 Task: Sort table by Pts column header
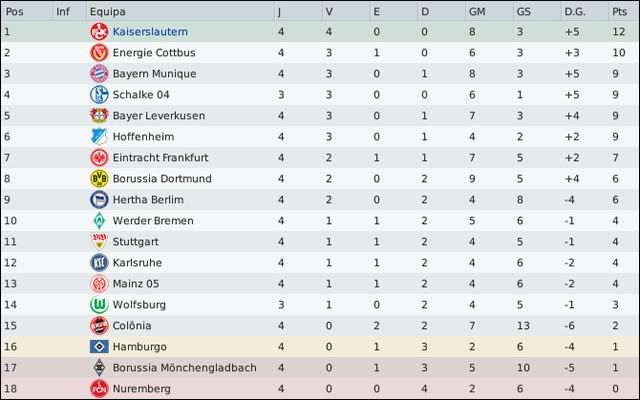click(619, 11)
